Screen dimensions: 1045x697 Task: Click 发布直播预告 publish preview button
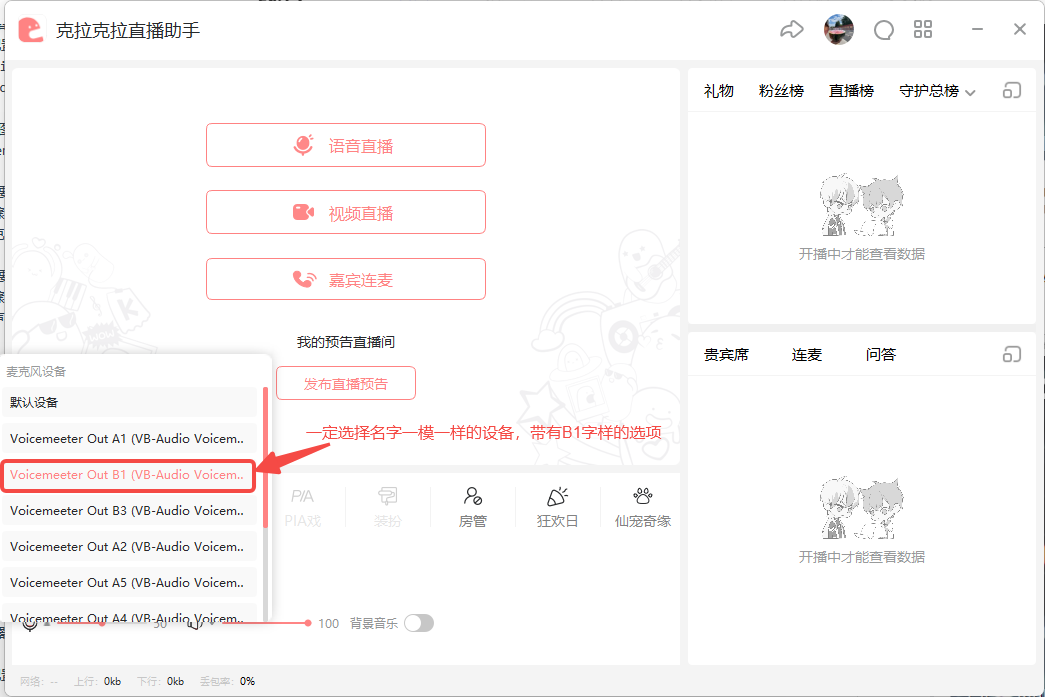coord(346,383)
